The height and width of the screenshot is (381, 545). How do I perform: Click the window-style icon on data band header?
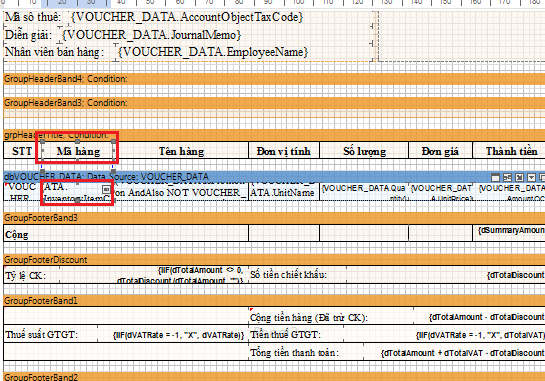(495, 178)
